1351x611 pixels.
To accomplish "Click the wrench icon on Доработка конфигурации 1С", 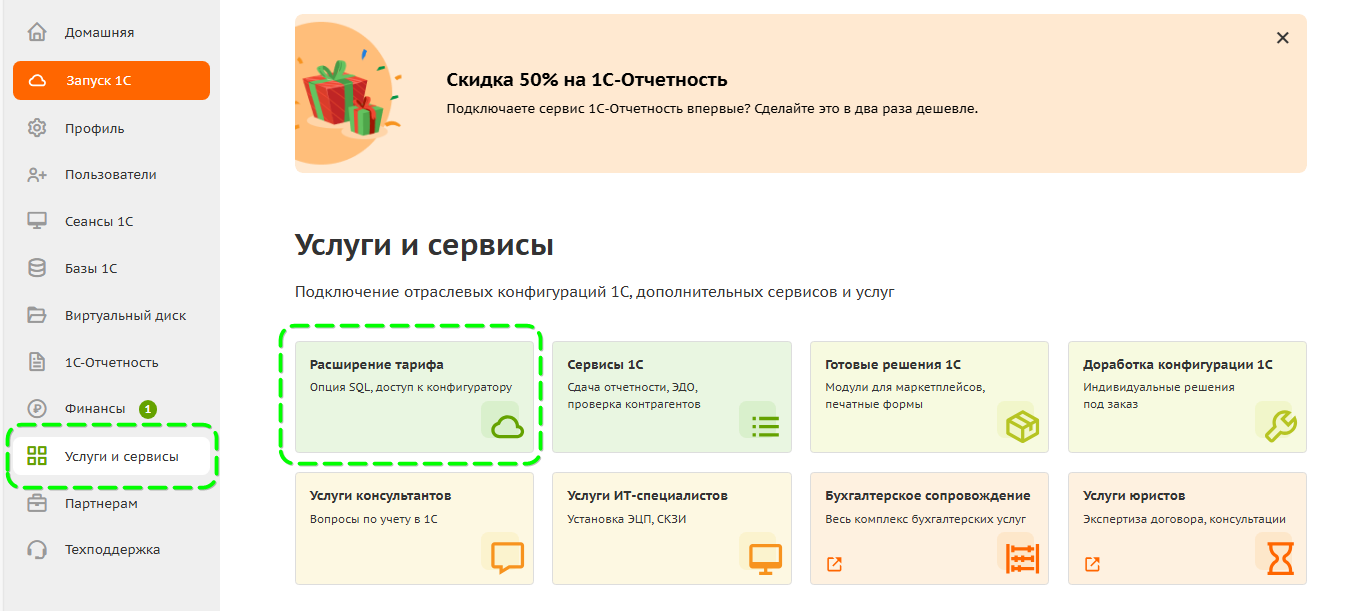I will (1280, 427).
